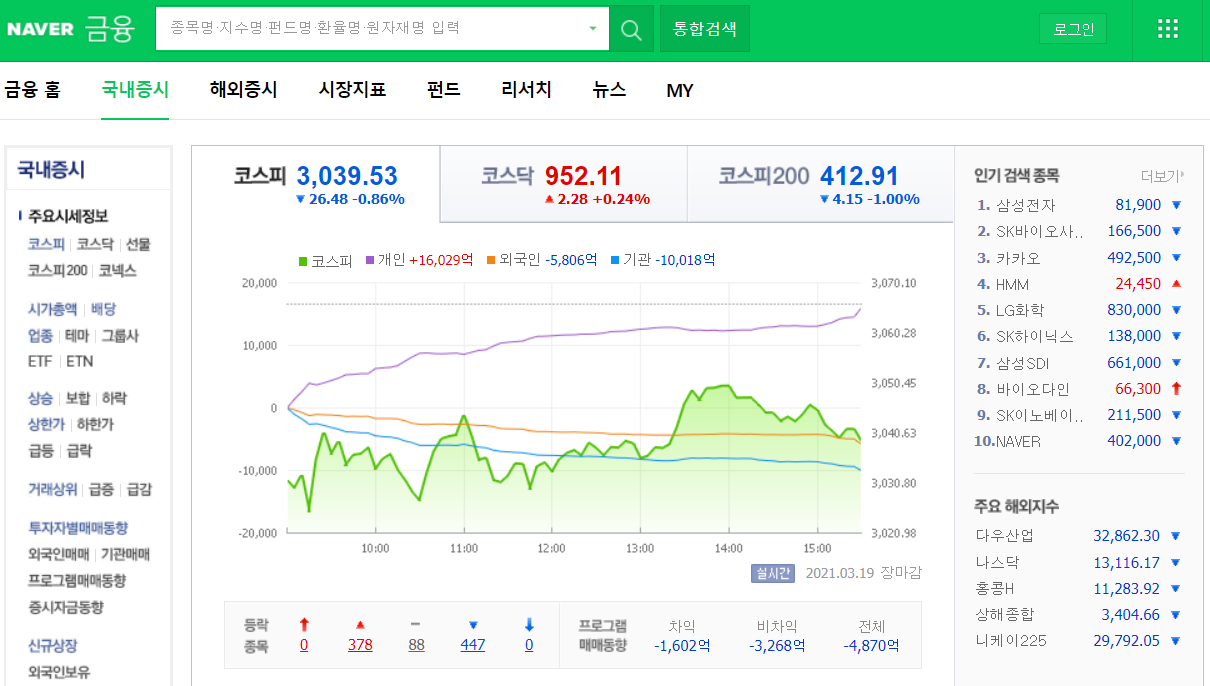Open sidebar 거래상위 link
This screenshot has width=1210, height=686.
pos(52,489)
